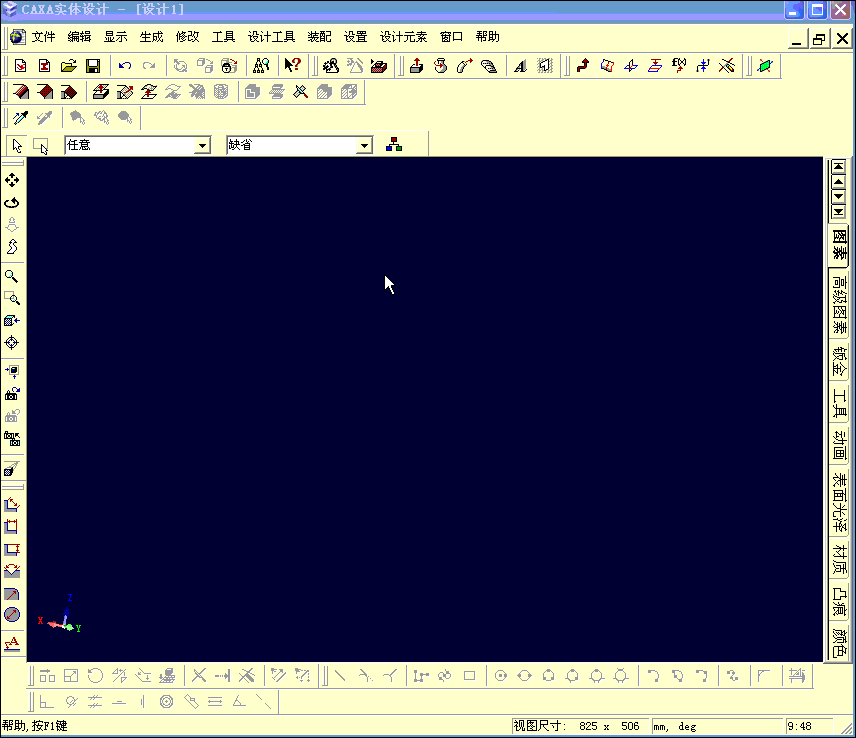Screen dimensions: 856x738
Task: Open the 设计工具 menu
Action: (x=271, y=37)
